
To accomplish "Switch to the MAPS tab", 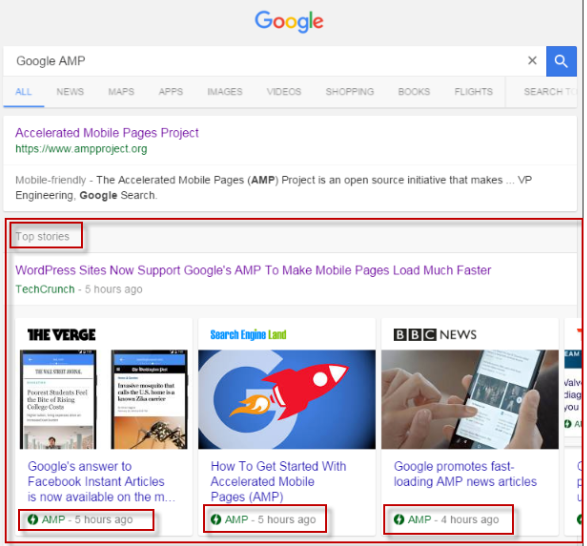I will click(121, 92).
